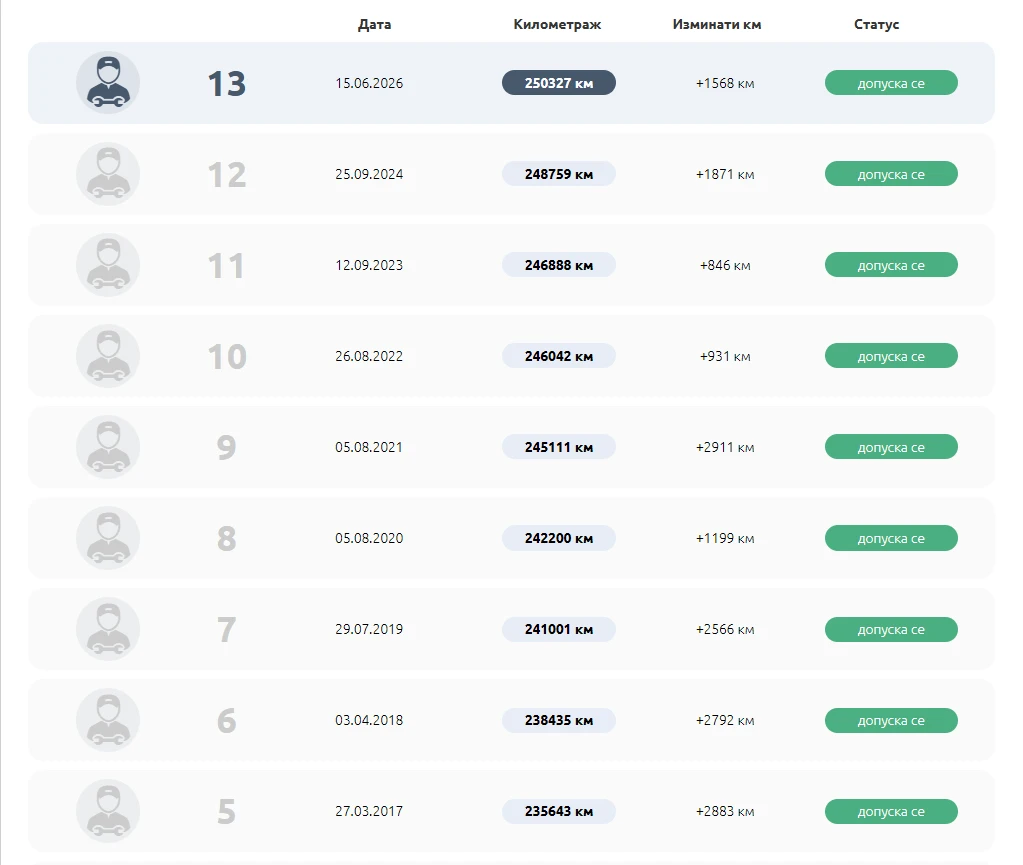Click the 'допуска се' status for 12.09.2023
1023x865 pixels.
[891, 265]
